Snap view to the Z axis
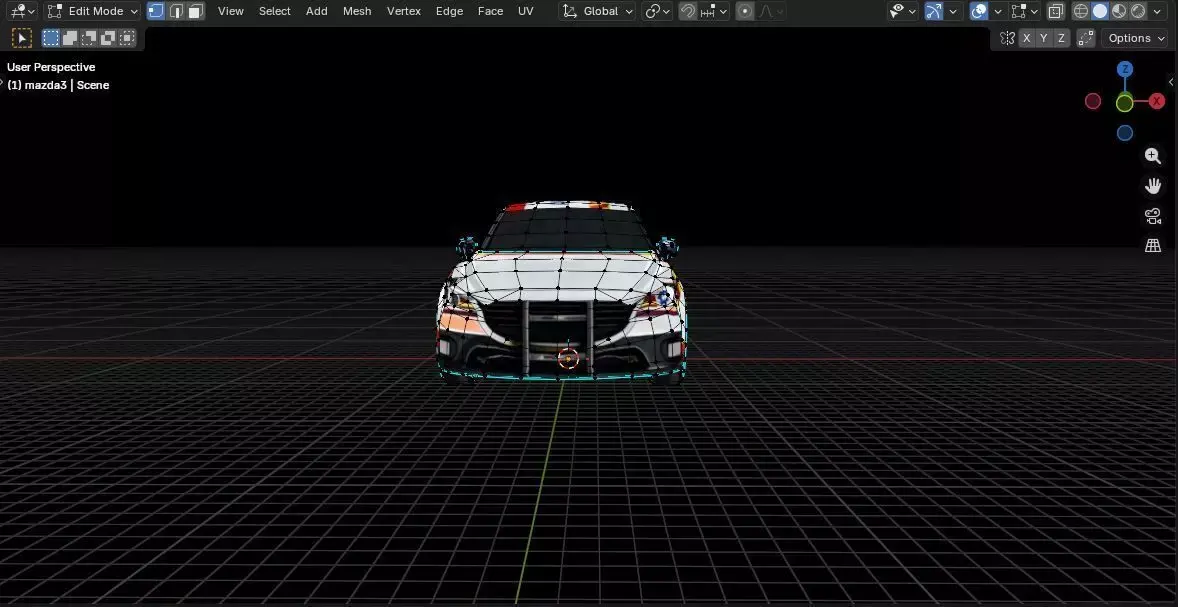This screenshot has height=607, width=1178. (1125, 69)
